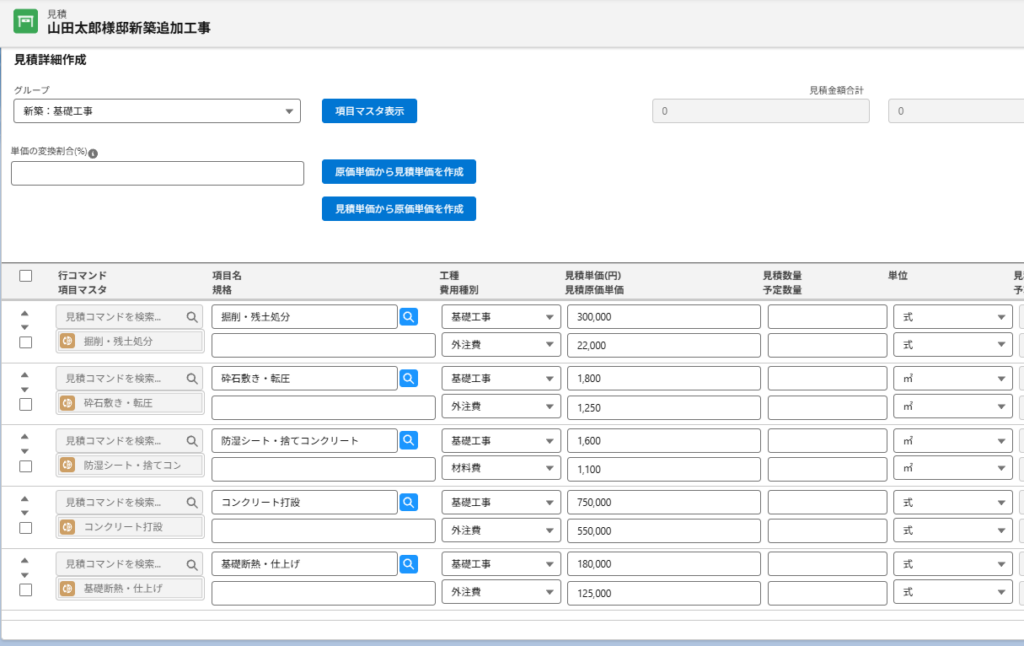Click the green 見積 app icon in header

pos(25,21)
